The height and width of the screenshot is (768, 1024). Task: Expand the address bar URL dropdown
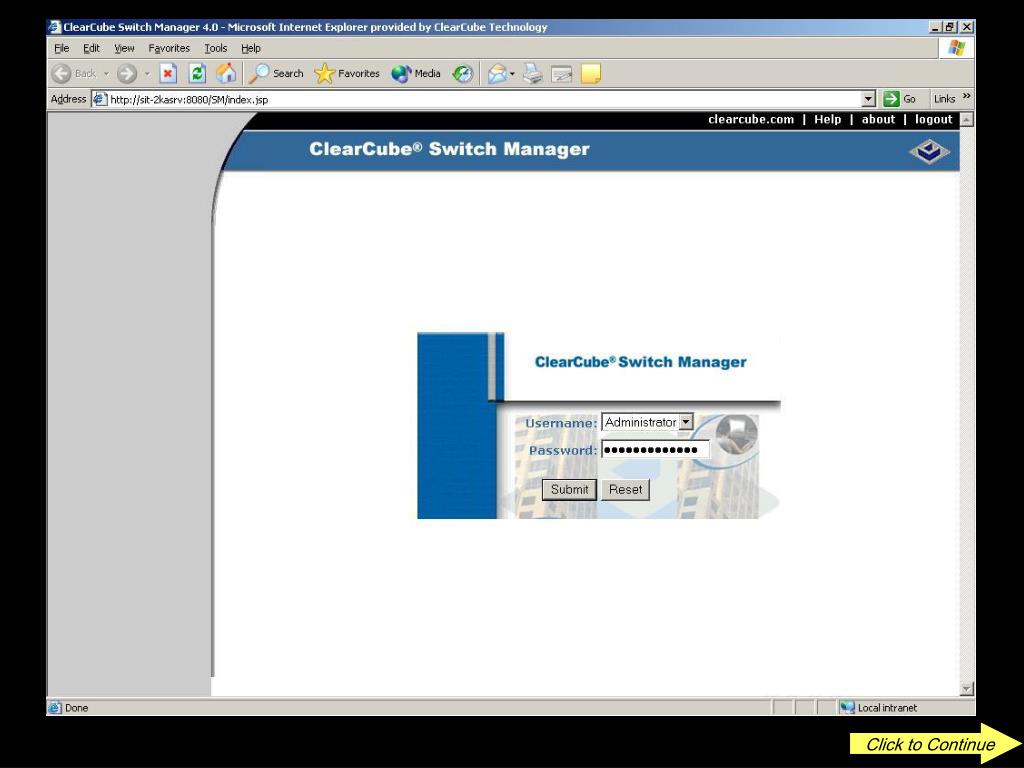pos(868,99)
